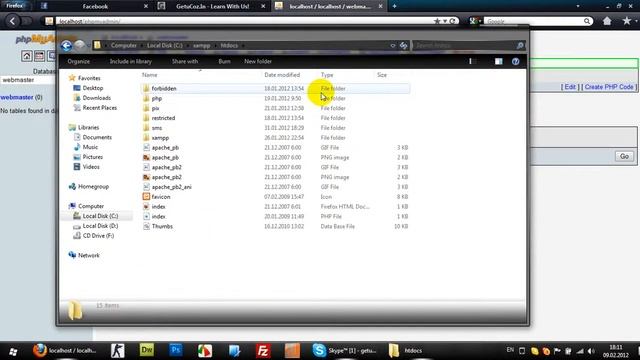This screenshot has height=360, width=640.
Task: Open Photoshop from taskbar
Action: pyautogui.click(x=176, y=350)
